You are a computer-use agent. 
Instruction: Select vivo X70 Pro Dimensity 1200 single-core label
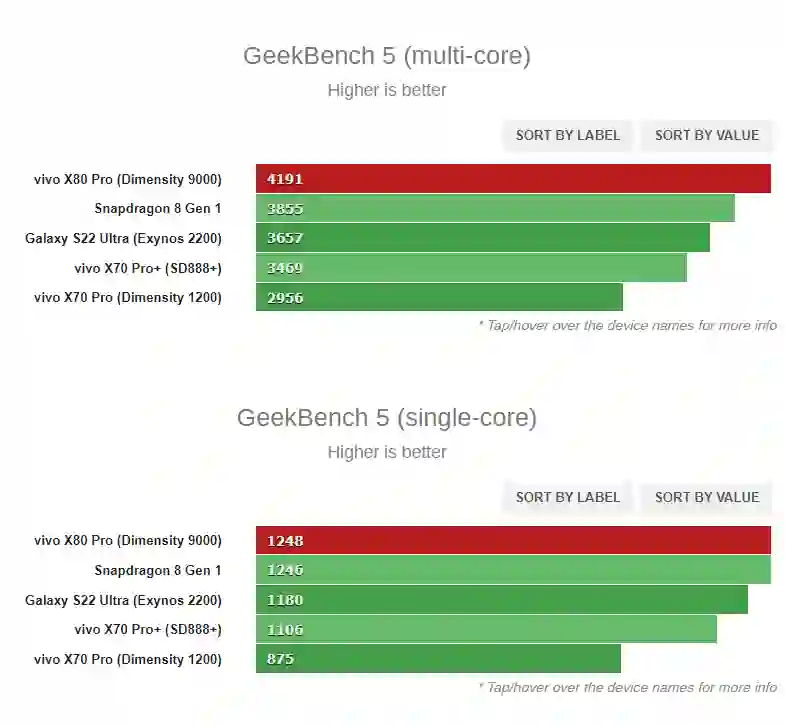(x=128, y=659)
